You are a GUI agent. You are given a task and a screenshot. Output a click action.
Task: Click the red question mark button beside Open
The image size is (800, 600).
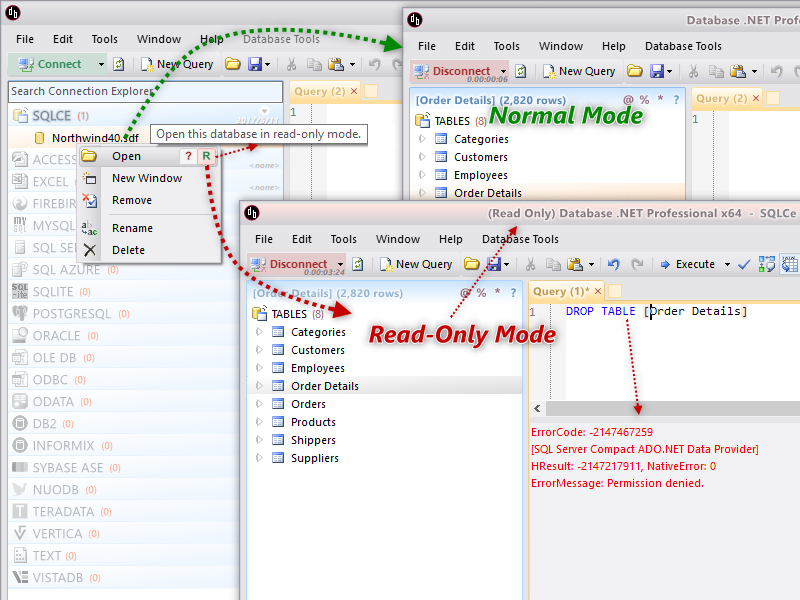pos(188,156)
